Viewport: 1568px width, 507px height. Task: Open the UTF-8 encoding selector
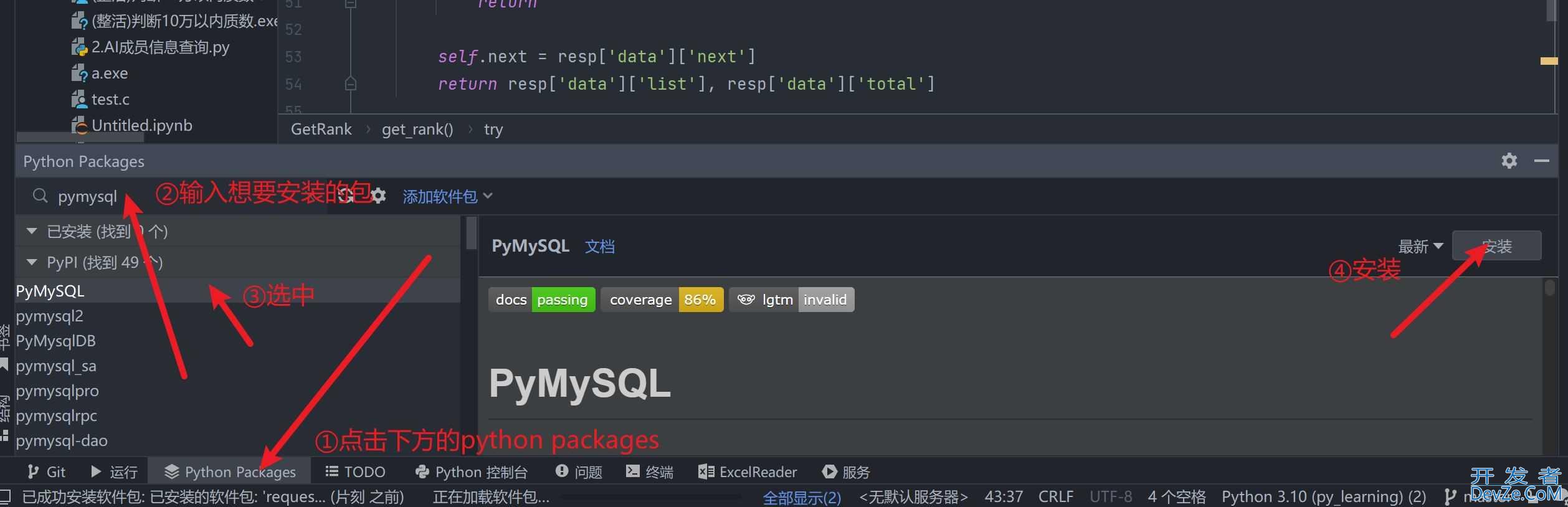1111,496
